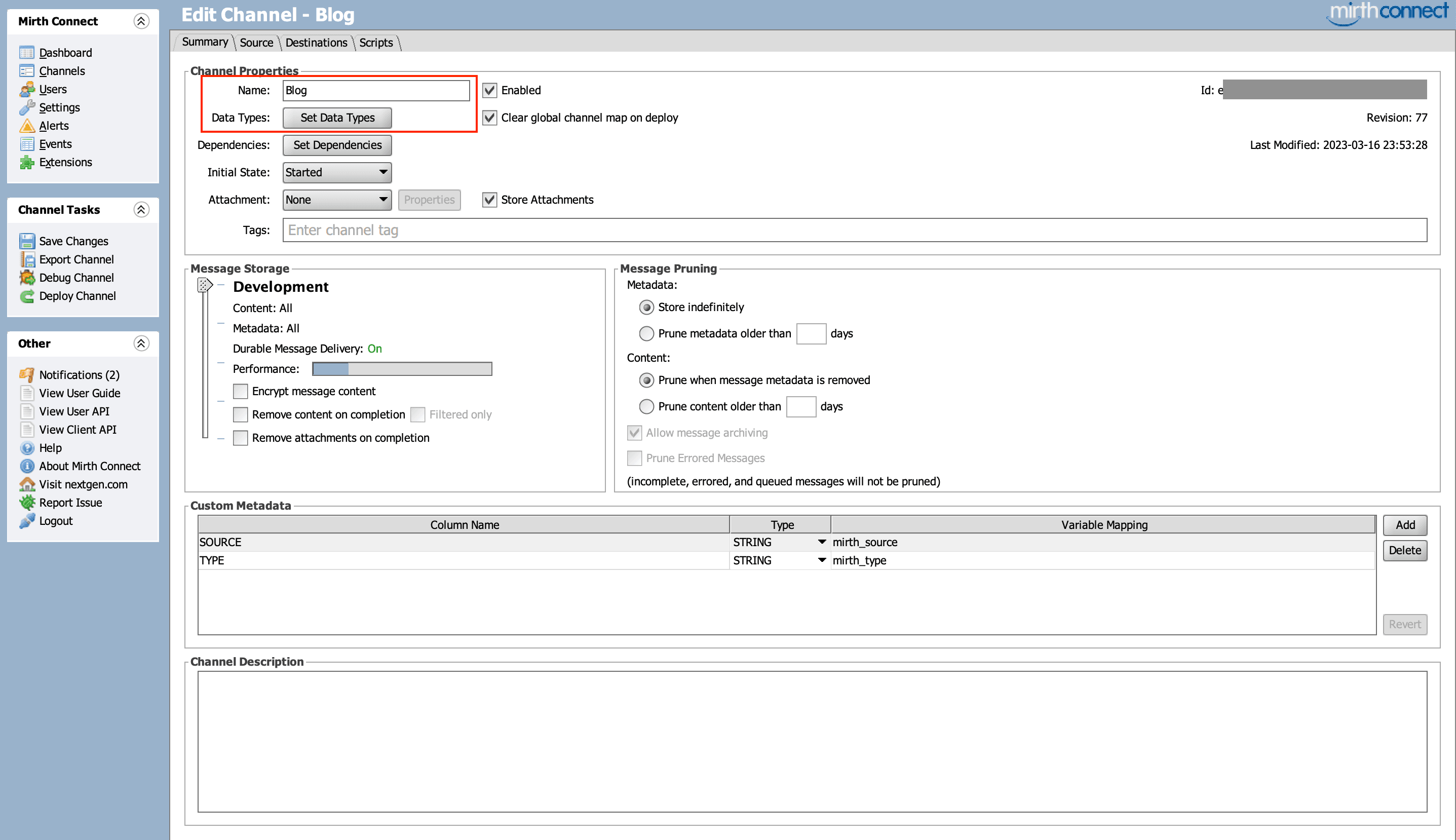
Task: Open the Scripts tab
Action: pyautogui.click(x=376, y=43)
